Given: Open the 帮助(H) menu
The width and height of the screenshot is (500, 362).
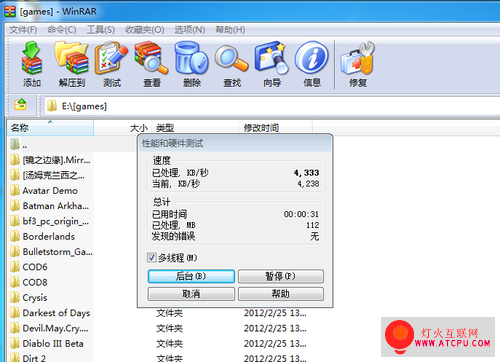Looking at the screenshot, I should [x=230, y=30].
